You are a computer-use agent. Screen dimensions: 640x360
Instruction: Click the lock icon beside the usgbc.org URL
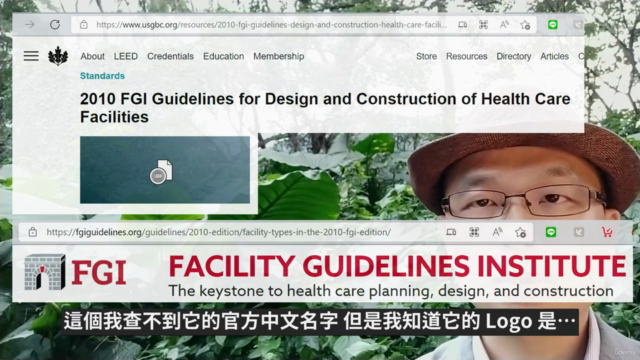click(84, 24)
